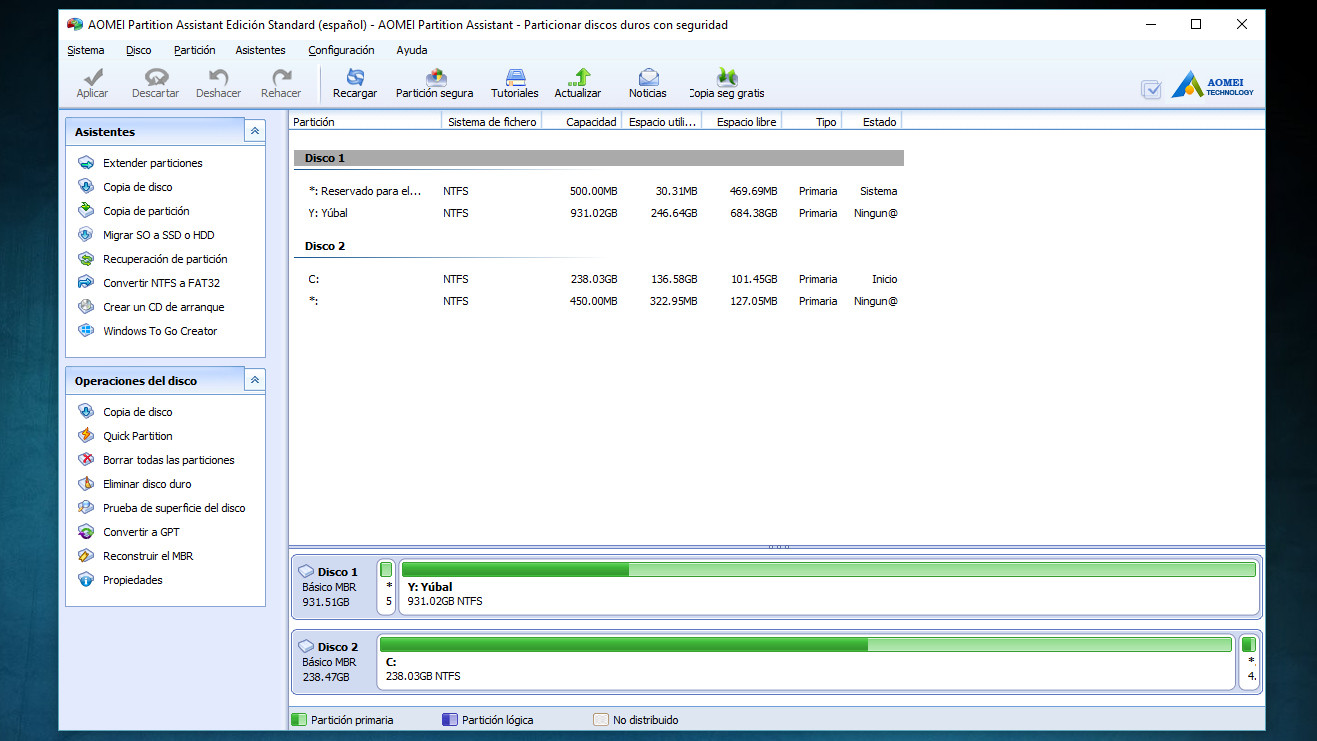Open the Asistentes menu in menu bar
This screenshot has width=1317, height=741.
click(260, 50)
